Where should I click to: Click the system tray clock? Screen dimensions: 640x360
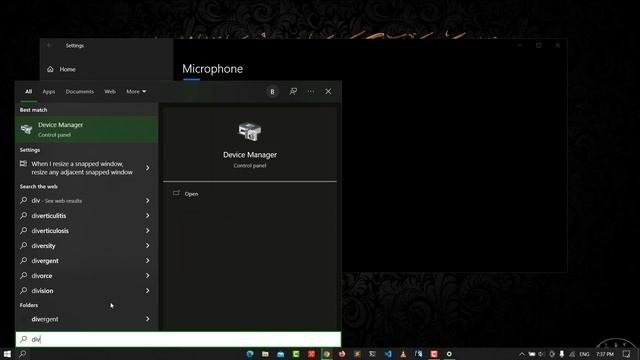click(x=605, y=354)
